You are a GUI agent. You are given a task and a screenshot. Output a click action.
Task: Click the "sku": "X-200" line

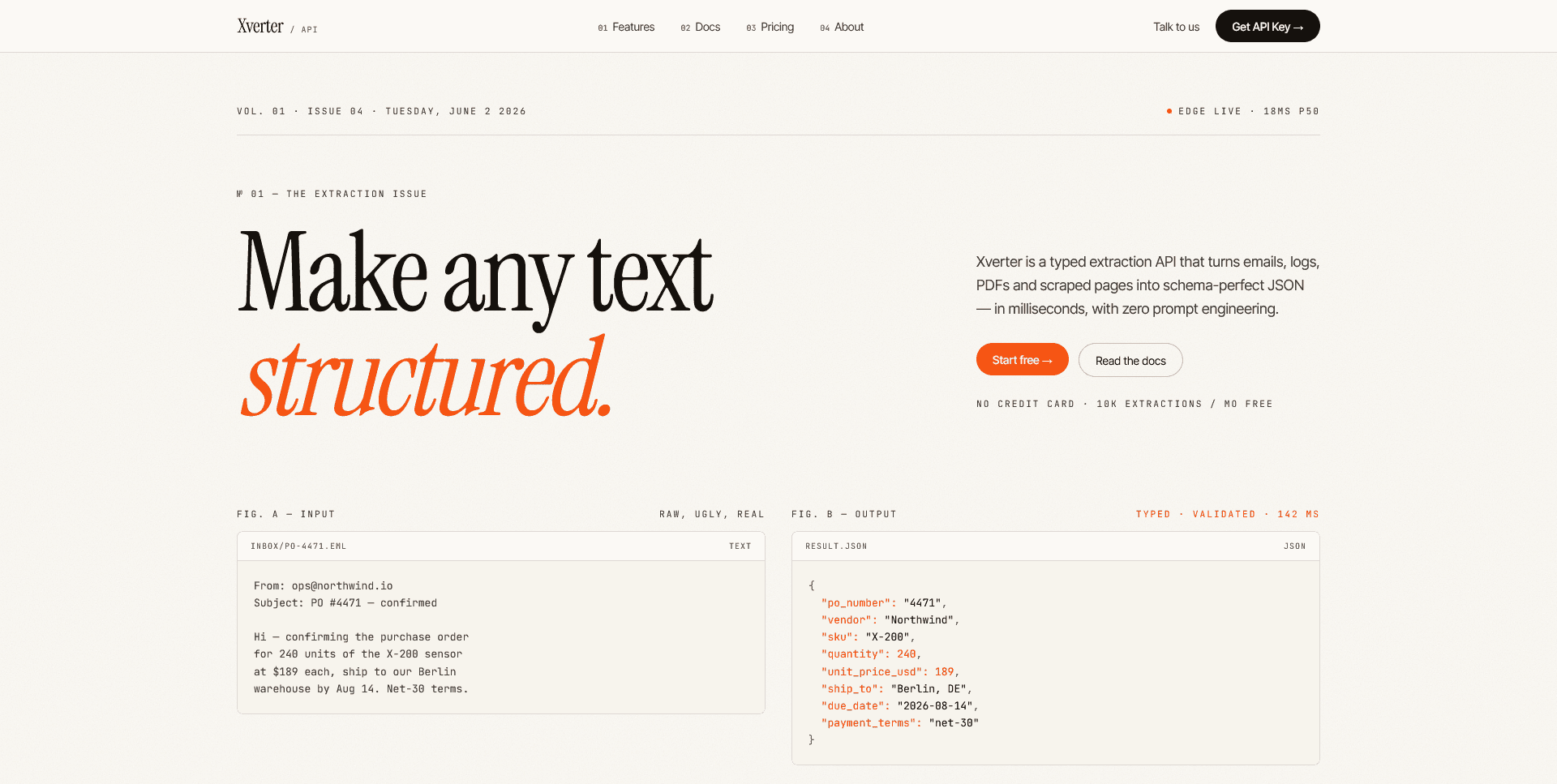868,636
